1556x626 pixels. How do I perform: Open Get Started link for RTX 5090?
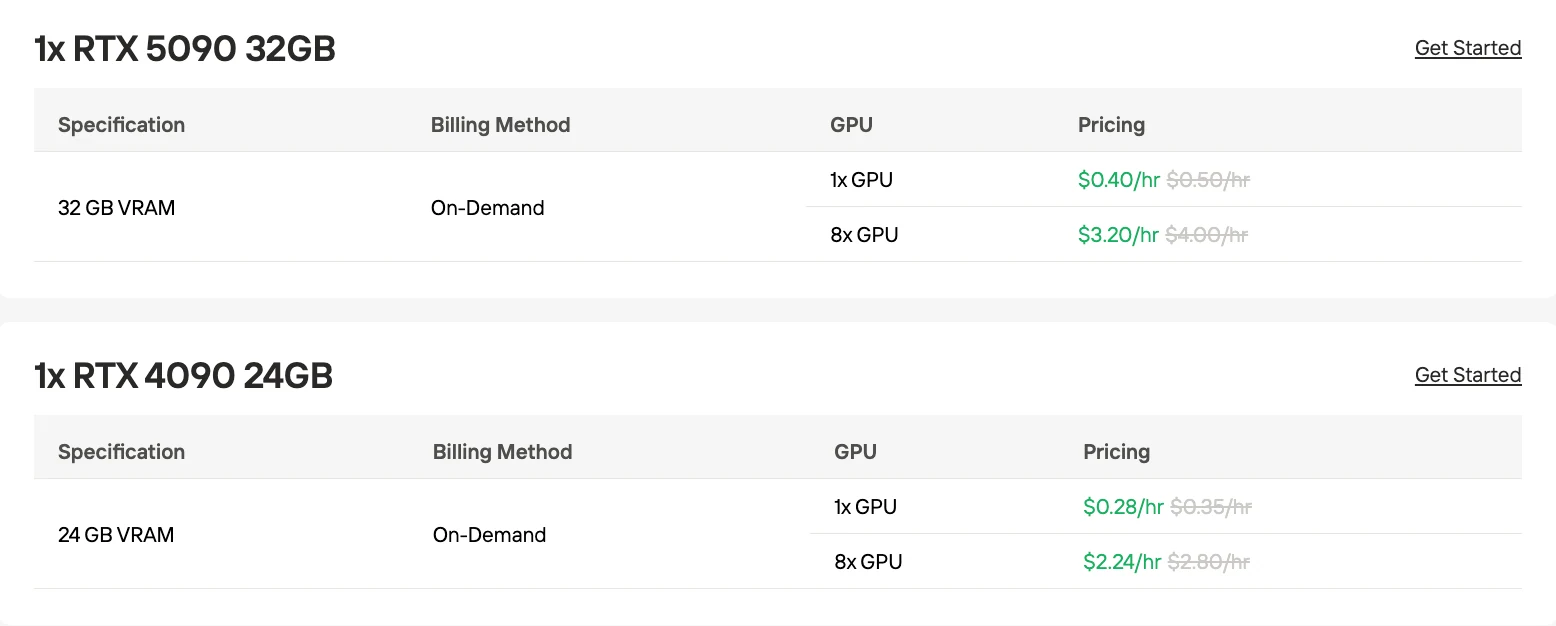pos(1468,48)
